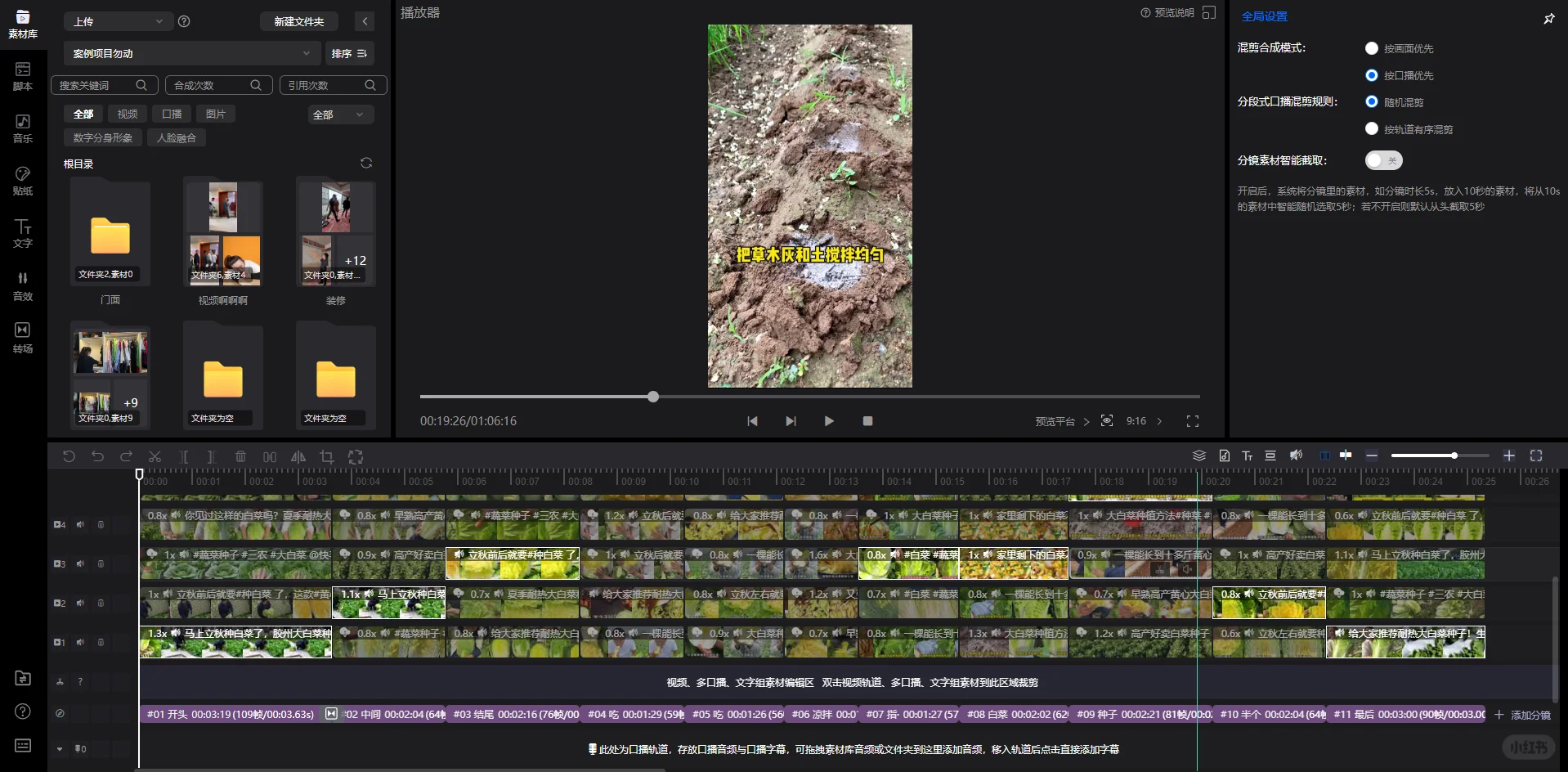
Task: Select the 全部 material filter tab
Action: point(83,114)
